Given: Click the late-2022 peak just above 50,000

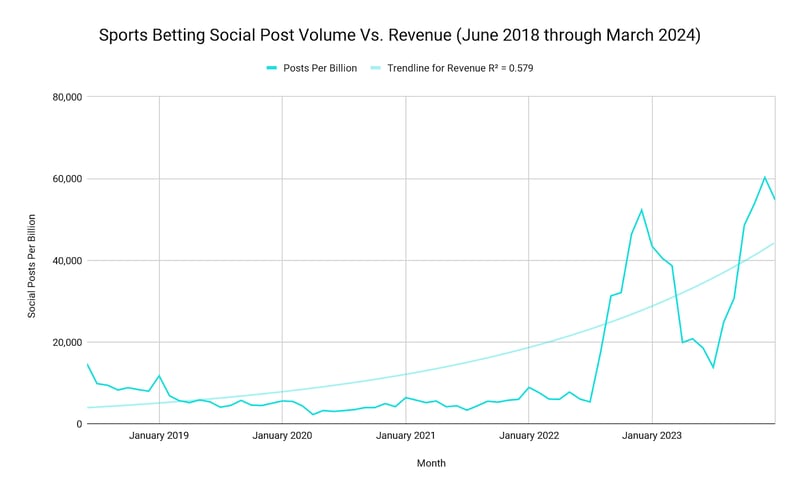Looking at the screenshot, I should tap(642, 210).
